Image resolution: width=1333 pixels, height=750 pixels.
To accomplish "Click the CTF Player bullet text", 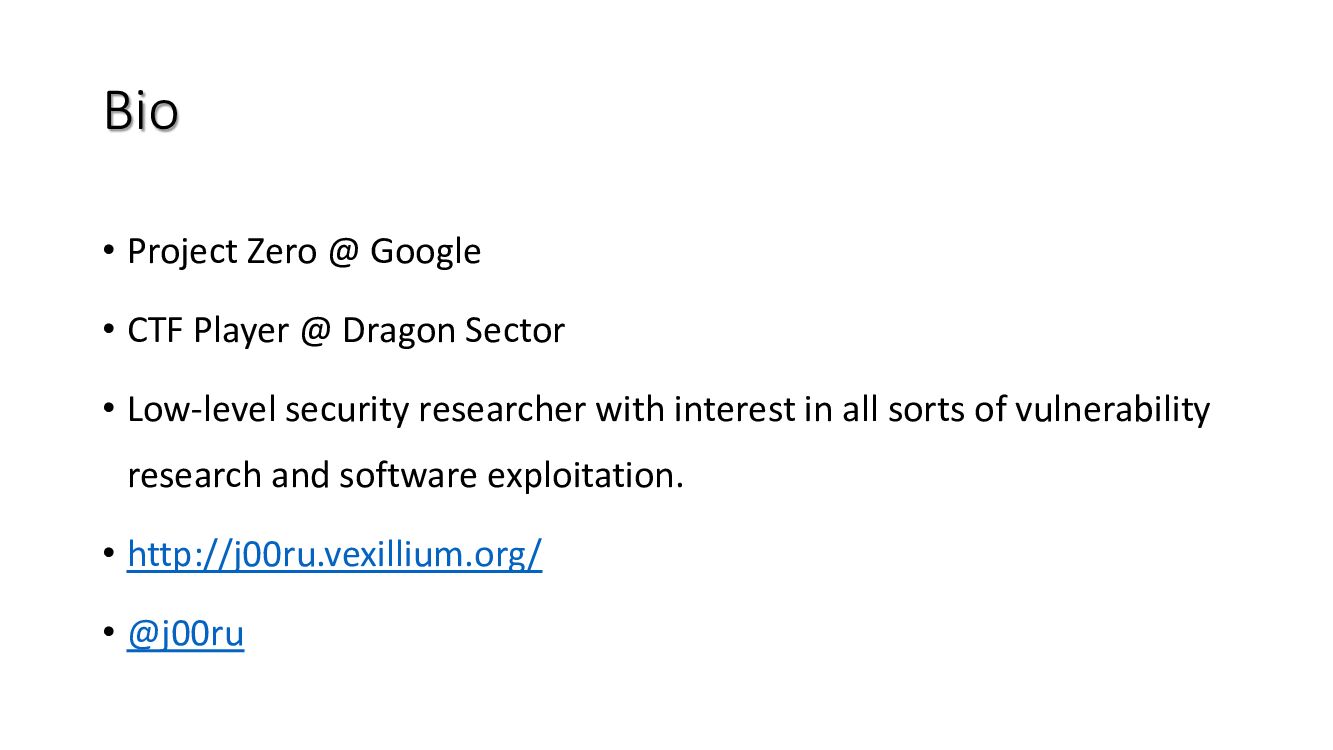I will (345, 330).
